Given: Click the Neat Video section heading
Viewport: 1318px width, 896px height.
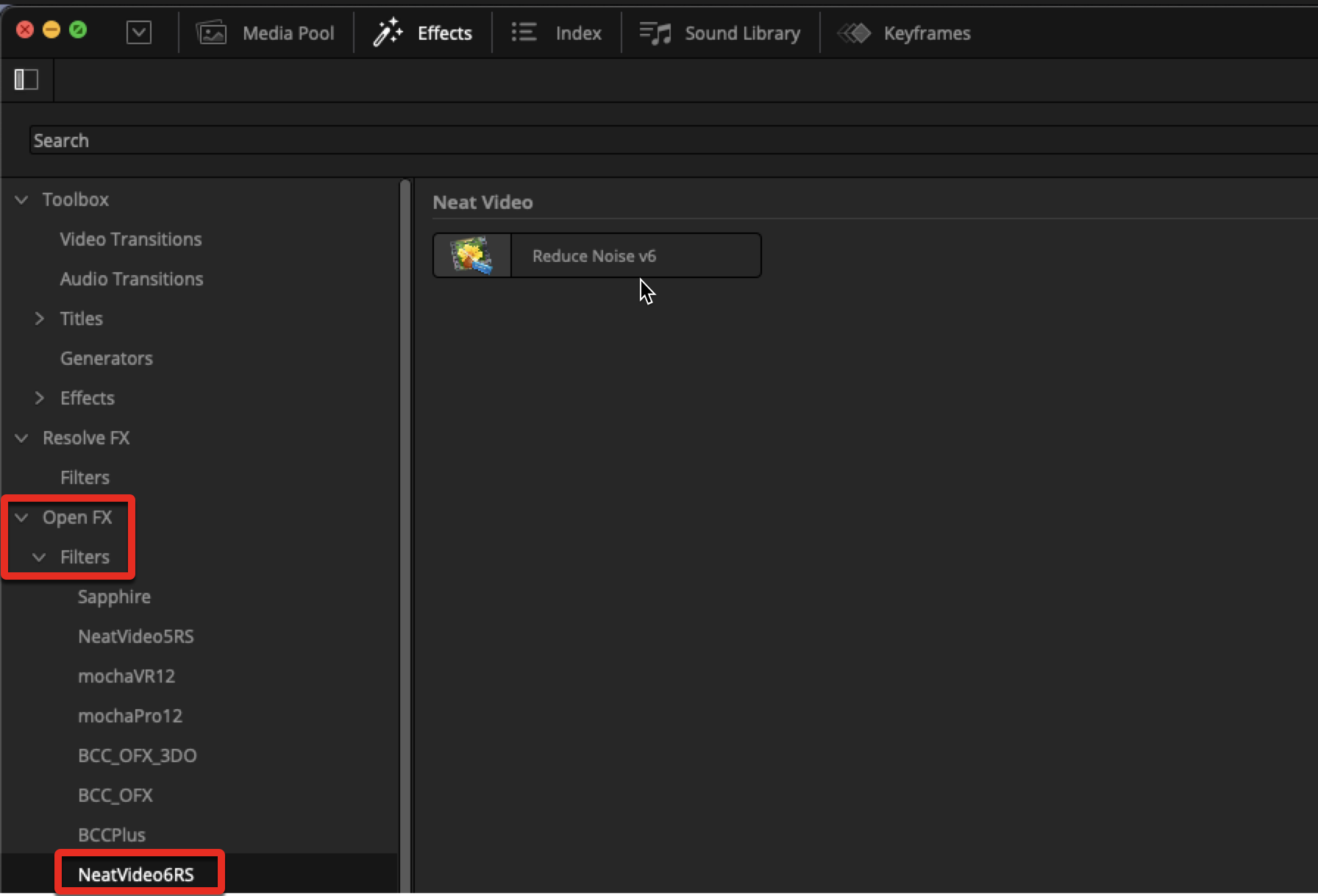Looking at the screenshot, I should (482, 202).
